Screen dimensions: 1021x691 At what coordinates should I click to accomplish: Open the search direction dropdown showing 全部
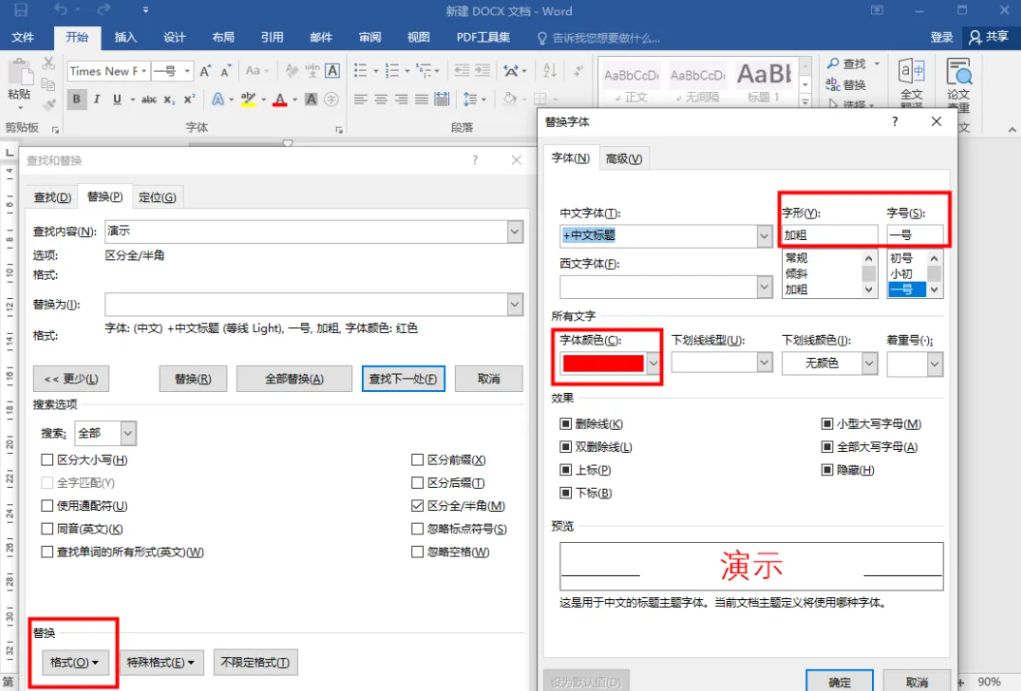(128, 433)
